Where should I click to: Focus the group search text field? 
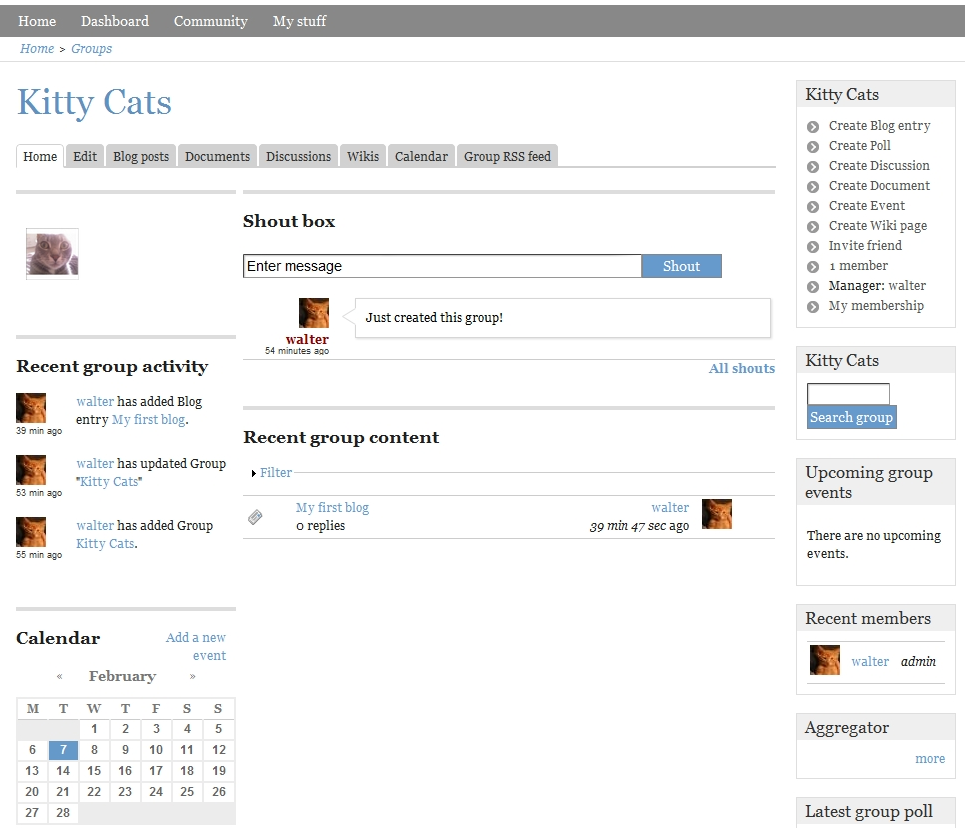848,394
